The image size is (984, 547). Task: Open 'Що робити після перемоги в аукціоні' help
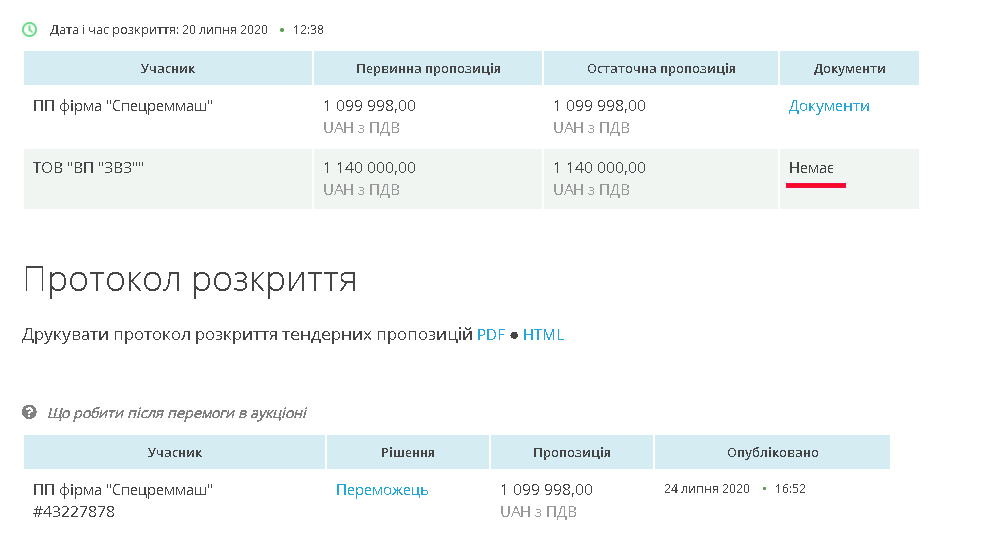coord(177,413)
